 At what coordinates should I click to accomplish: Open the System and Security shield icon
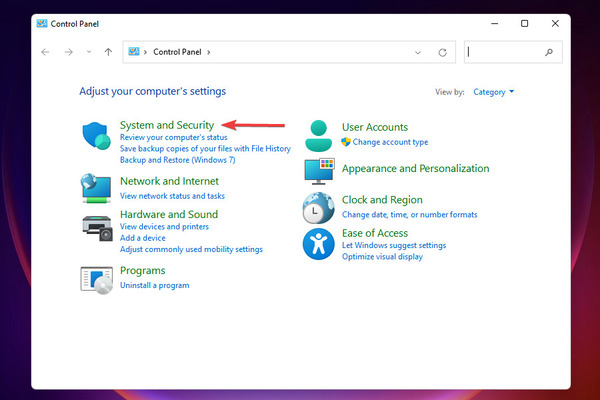[x=96, y=136]
